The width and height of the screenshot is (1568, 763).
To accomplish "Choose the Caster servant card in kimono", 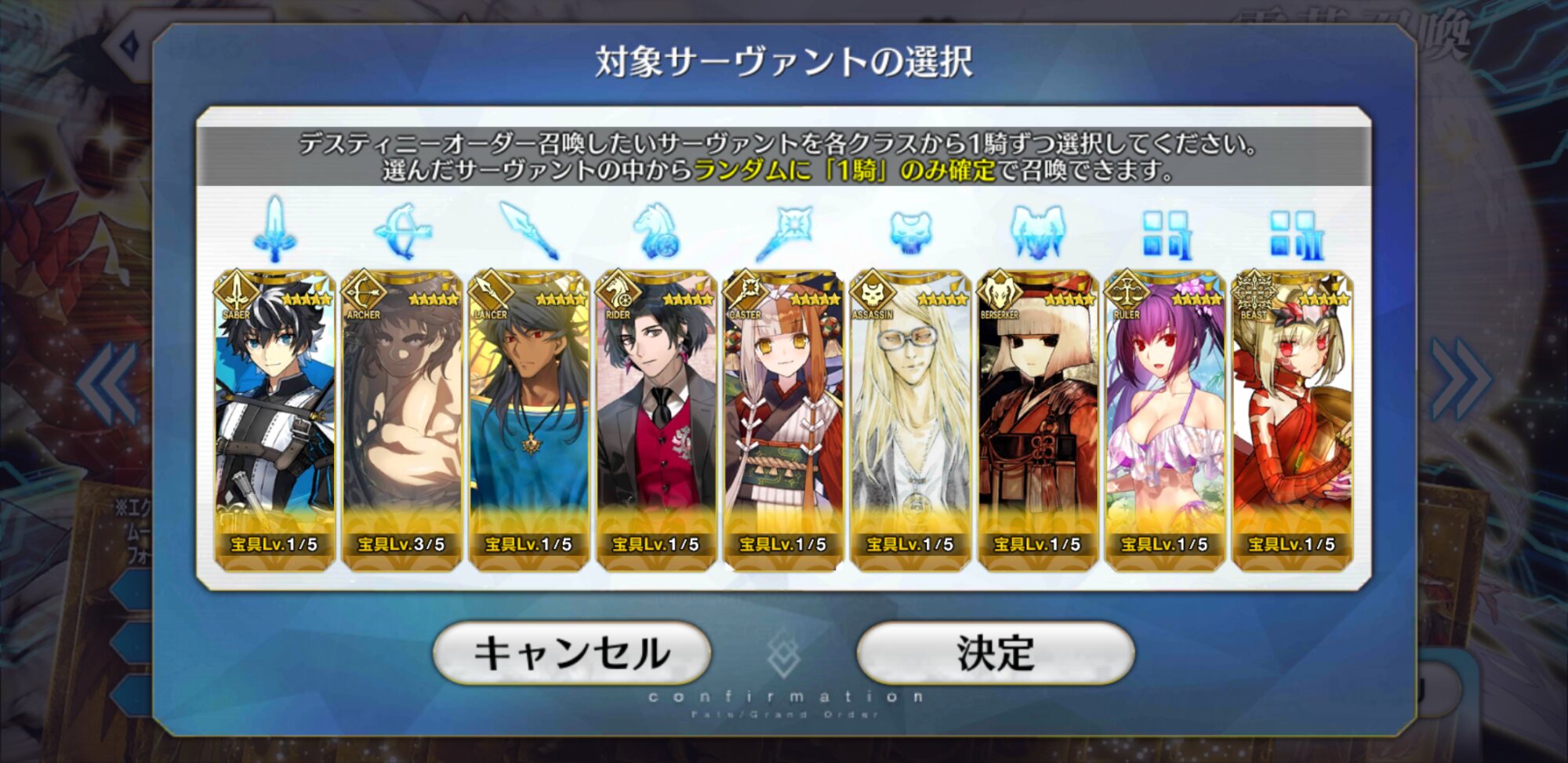I will [x=783, y=420].
